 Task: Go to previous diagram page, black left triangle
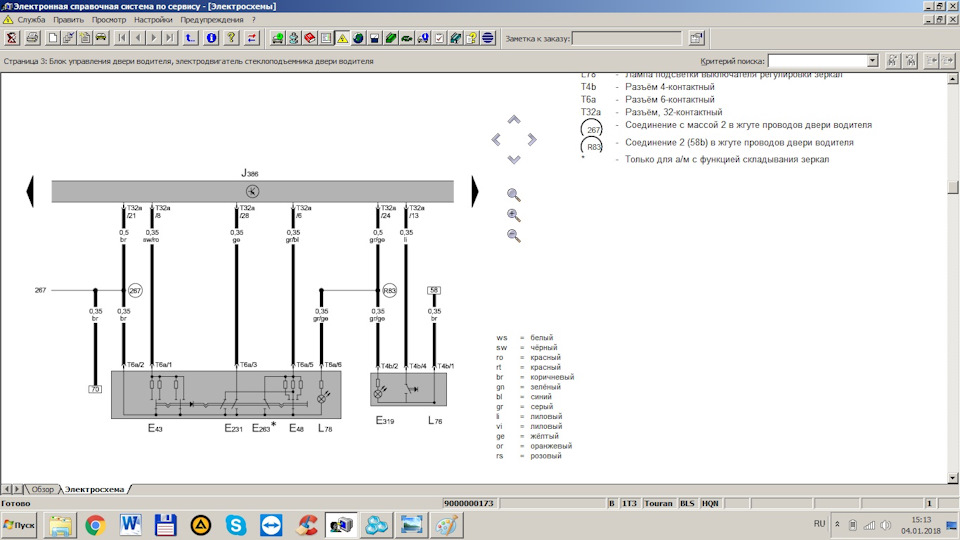tap(30, 192)
